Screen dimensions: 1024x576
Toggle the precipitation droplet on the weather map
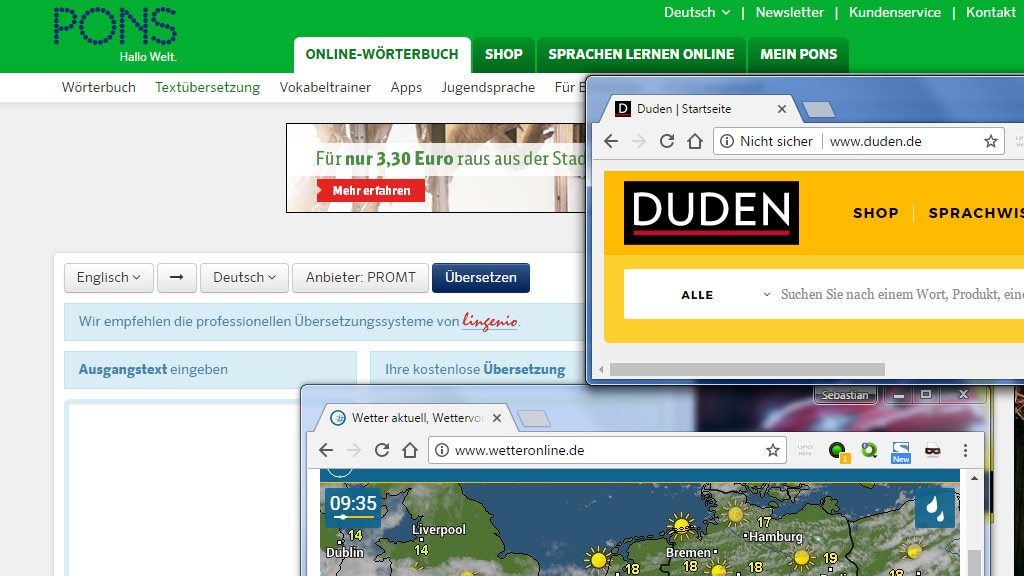point(934,509)
